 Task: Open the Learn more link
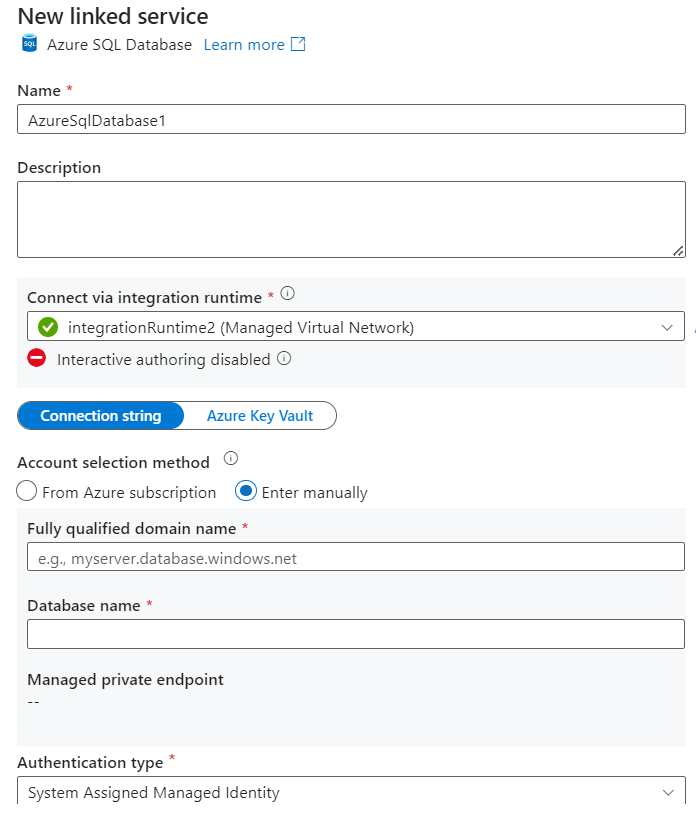point(243,44)
